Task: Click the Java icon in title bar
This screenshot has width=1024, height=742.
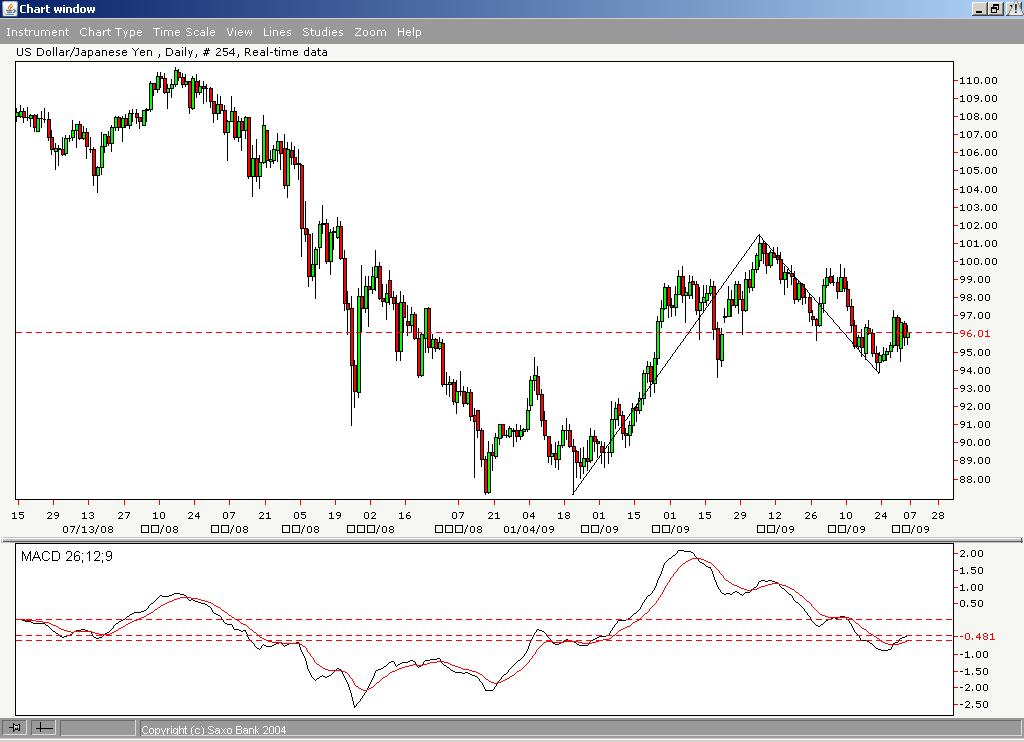Action: (x=9, y=8)
